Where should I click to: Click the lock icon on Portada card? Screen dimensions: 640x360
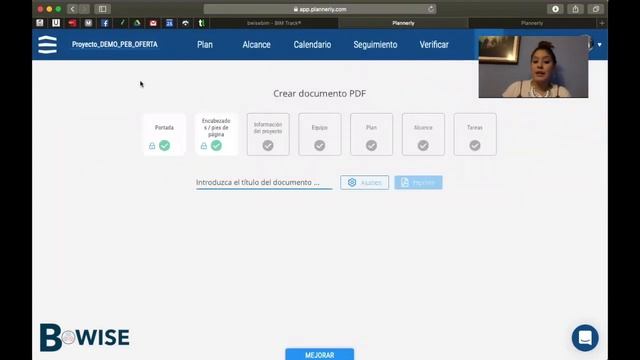point(152,146)
